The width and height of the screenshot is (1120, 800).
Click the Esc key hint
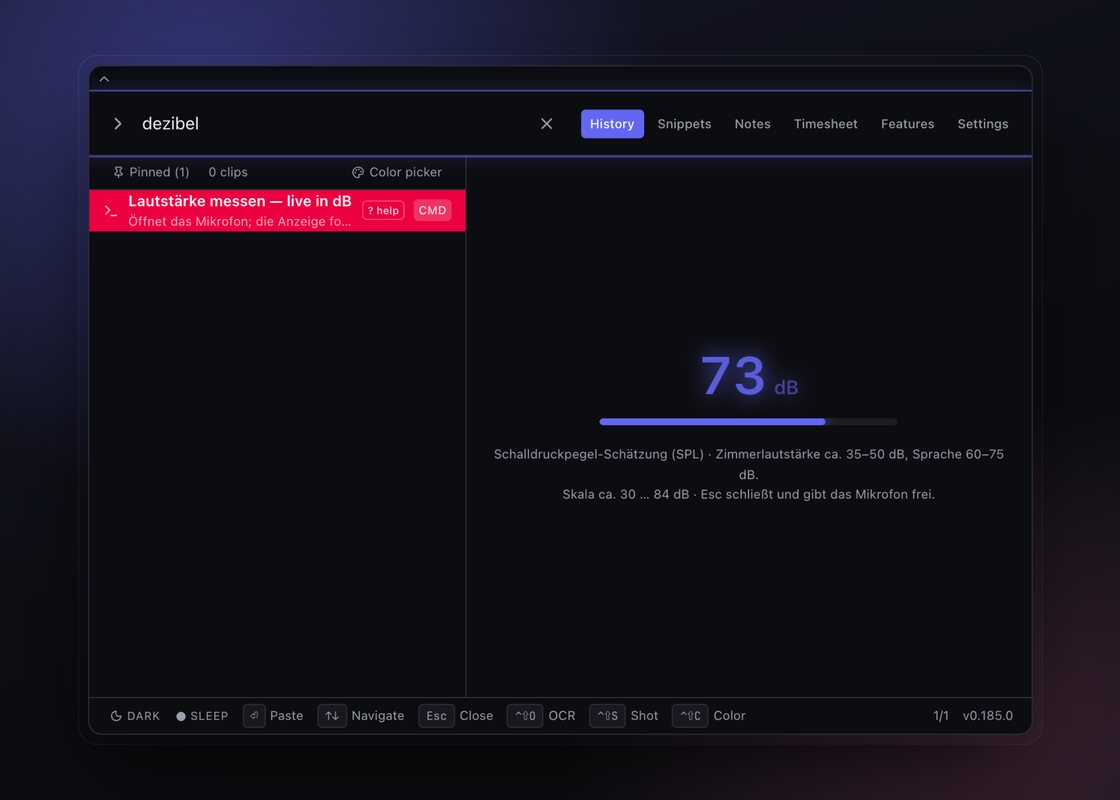click(x=436, y=716)
